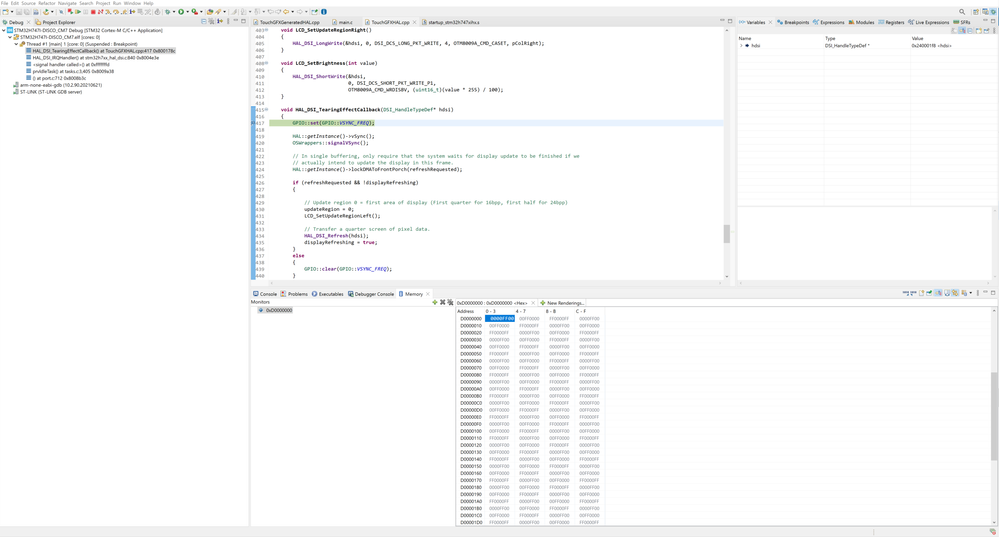Click the Debug bug toolbar icon
This screenshot has width=999, height=537.
point(168,11)
